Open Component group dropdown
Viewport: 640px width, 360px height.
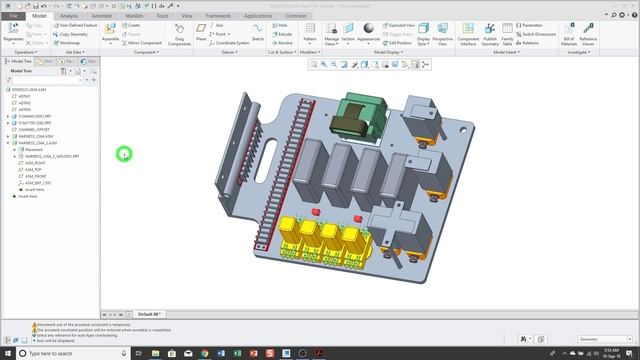[x=146, y=52]
